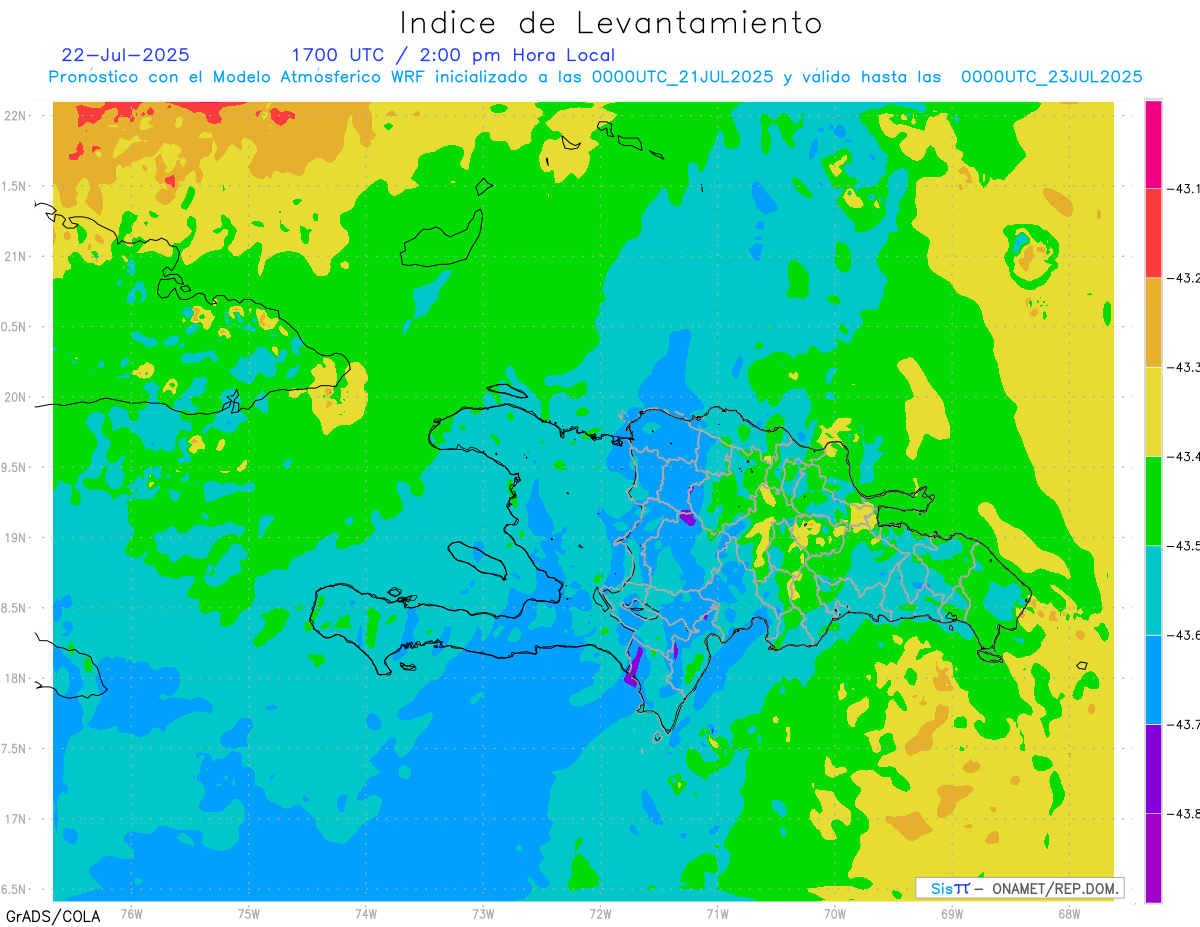
Task: Click the -43.2 legend value
Action: click(x=1182, y=278)
